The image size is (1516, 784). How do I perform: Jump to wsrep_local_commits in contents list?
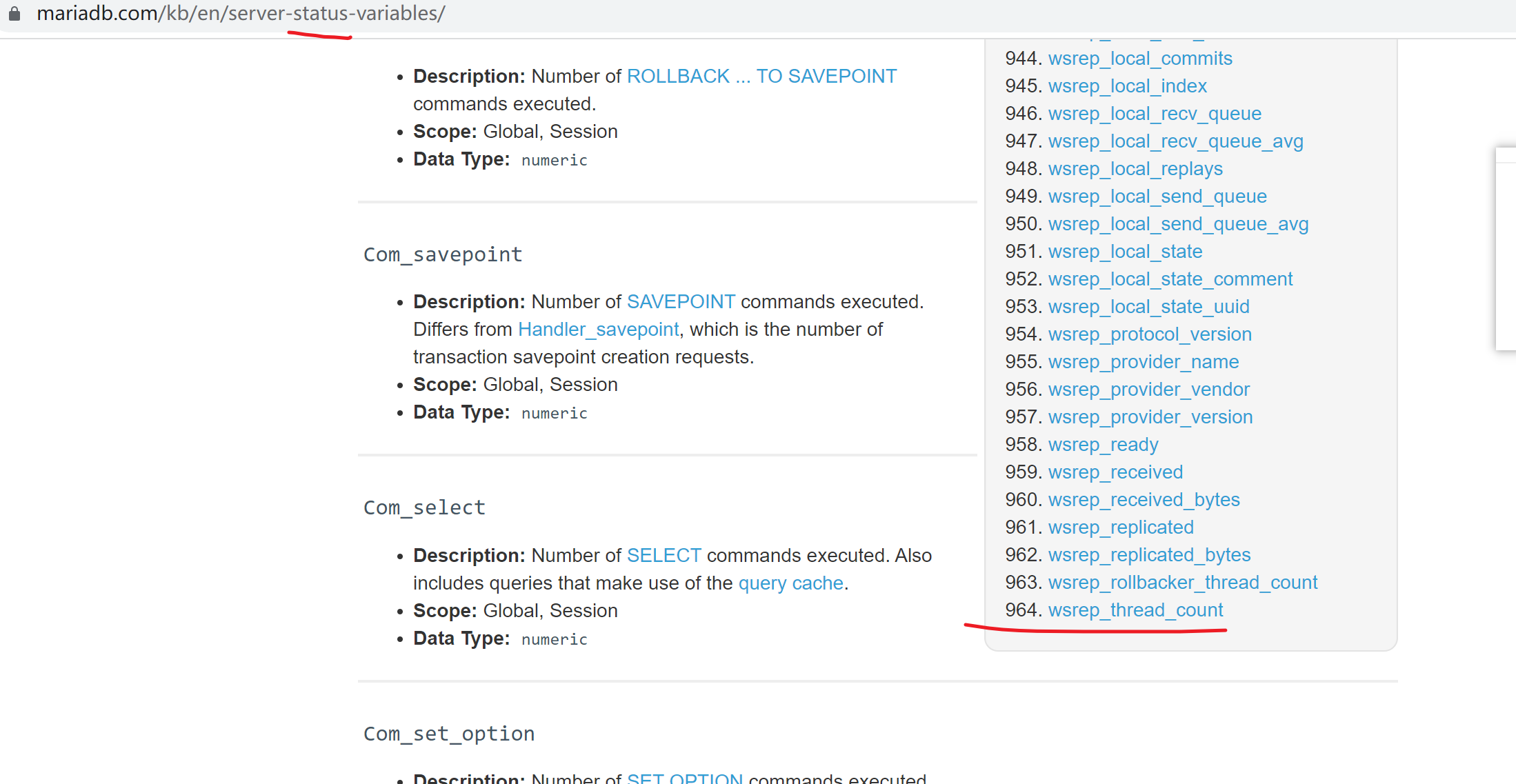point(1139,59)
